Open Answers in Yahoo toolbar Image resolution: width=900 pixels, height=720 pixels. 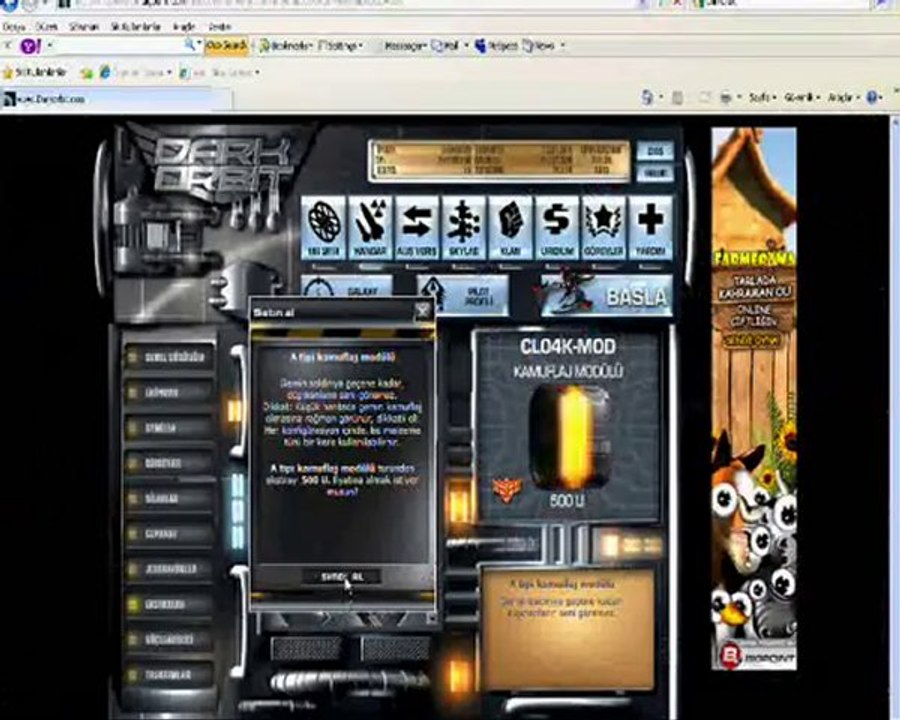click(496, 46)
